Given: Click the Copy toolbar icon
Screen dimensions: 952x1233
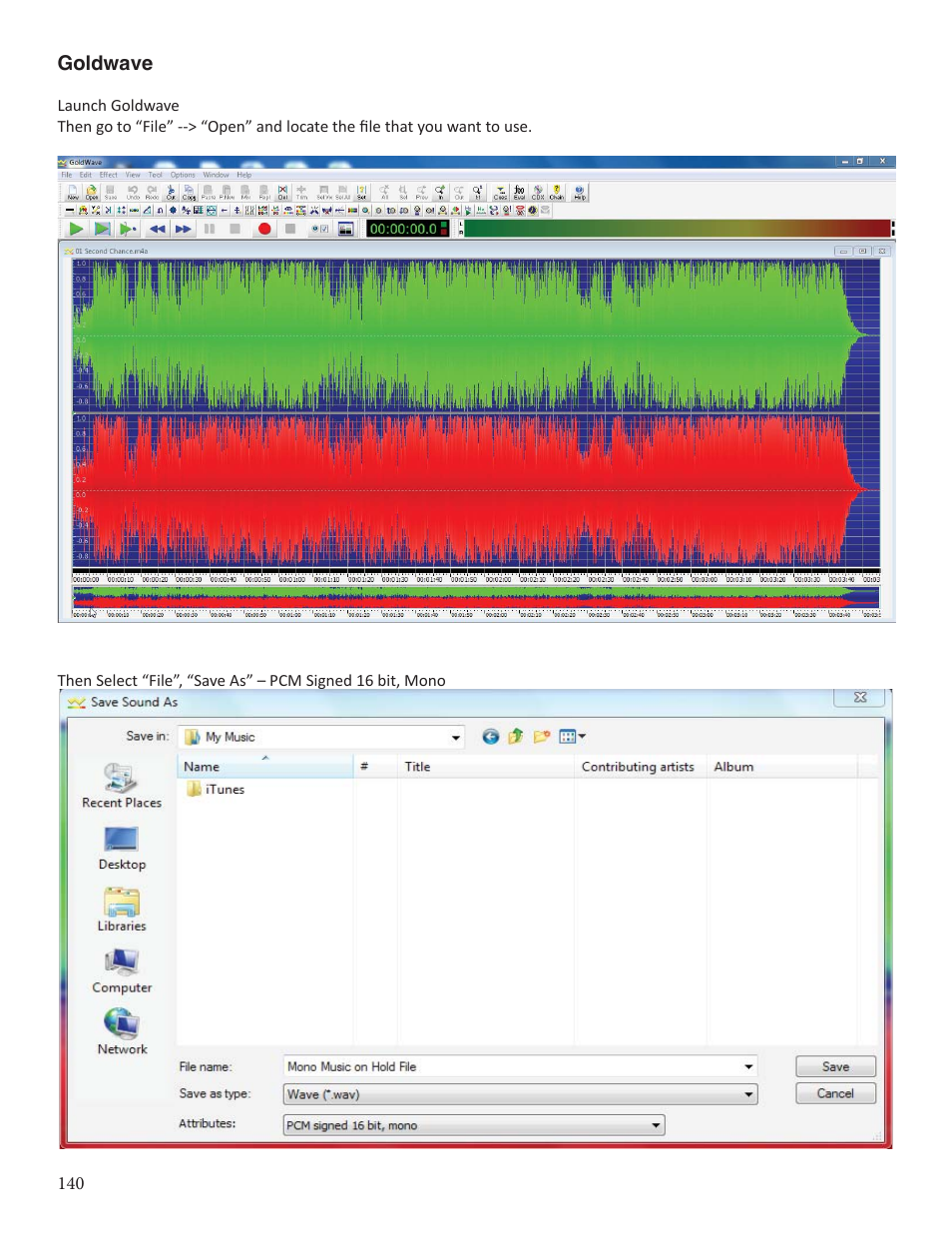Looking at the screenshot, I should [x=189, y=192].
